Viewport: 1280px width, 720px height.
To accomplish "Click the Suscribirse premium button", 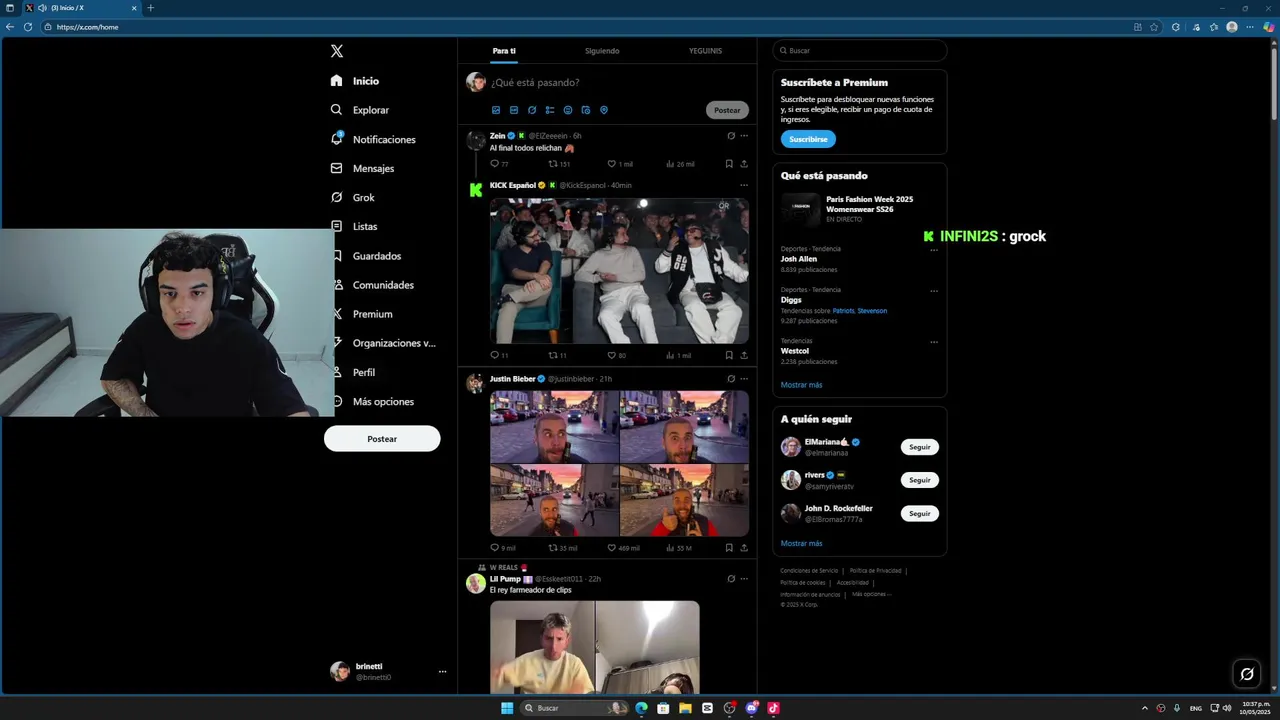I will click(x=808, y=139).
